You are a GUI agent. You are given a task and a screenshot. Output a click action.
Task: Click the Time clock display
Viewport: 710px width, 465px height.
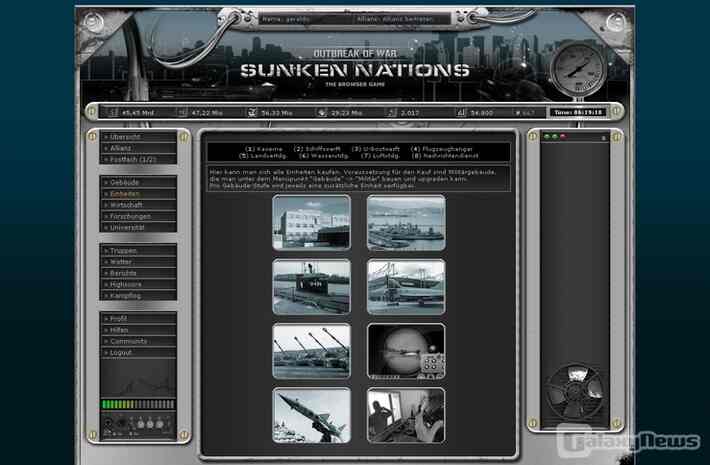tap(578, 112)
